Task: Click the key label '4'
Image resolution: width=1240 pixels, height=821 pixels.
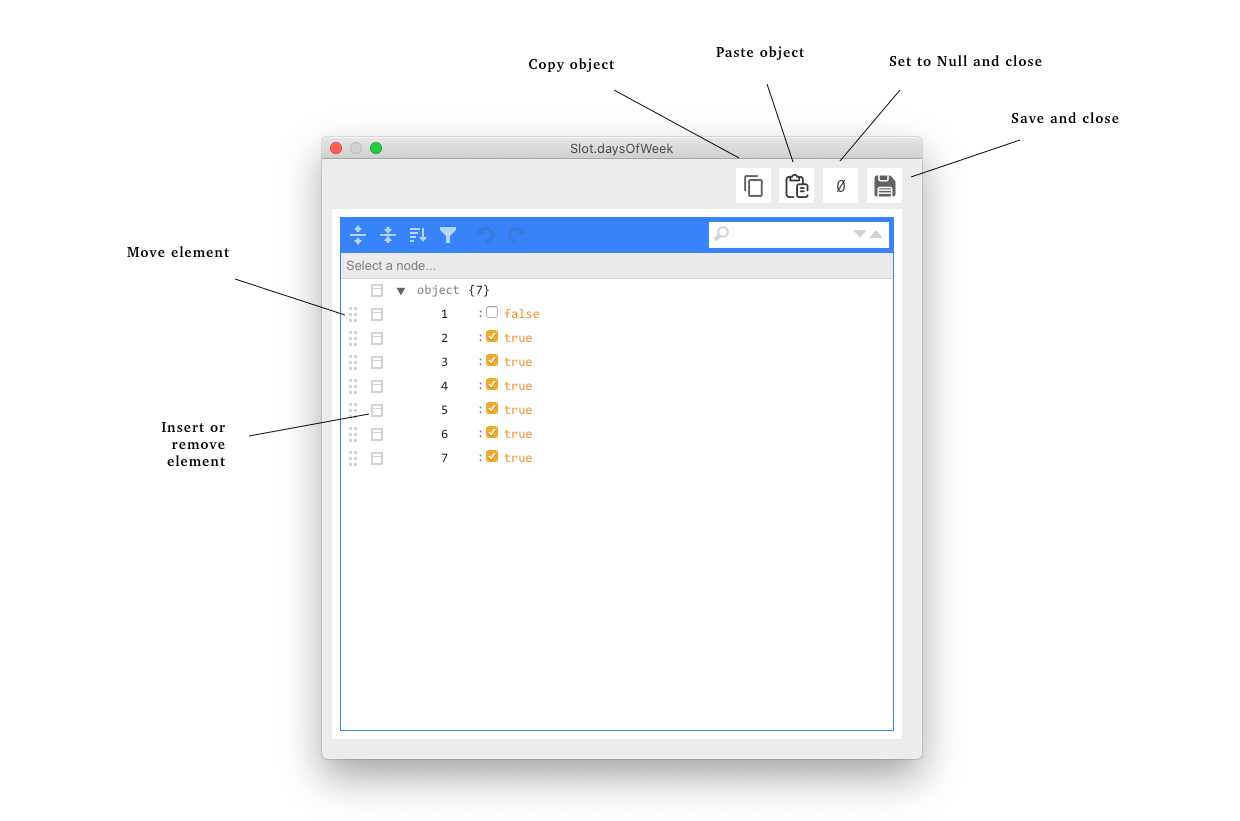Action: click(x=445, y=386)
